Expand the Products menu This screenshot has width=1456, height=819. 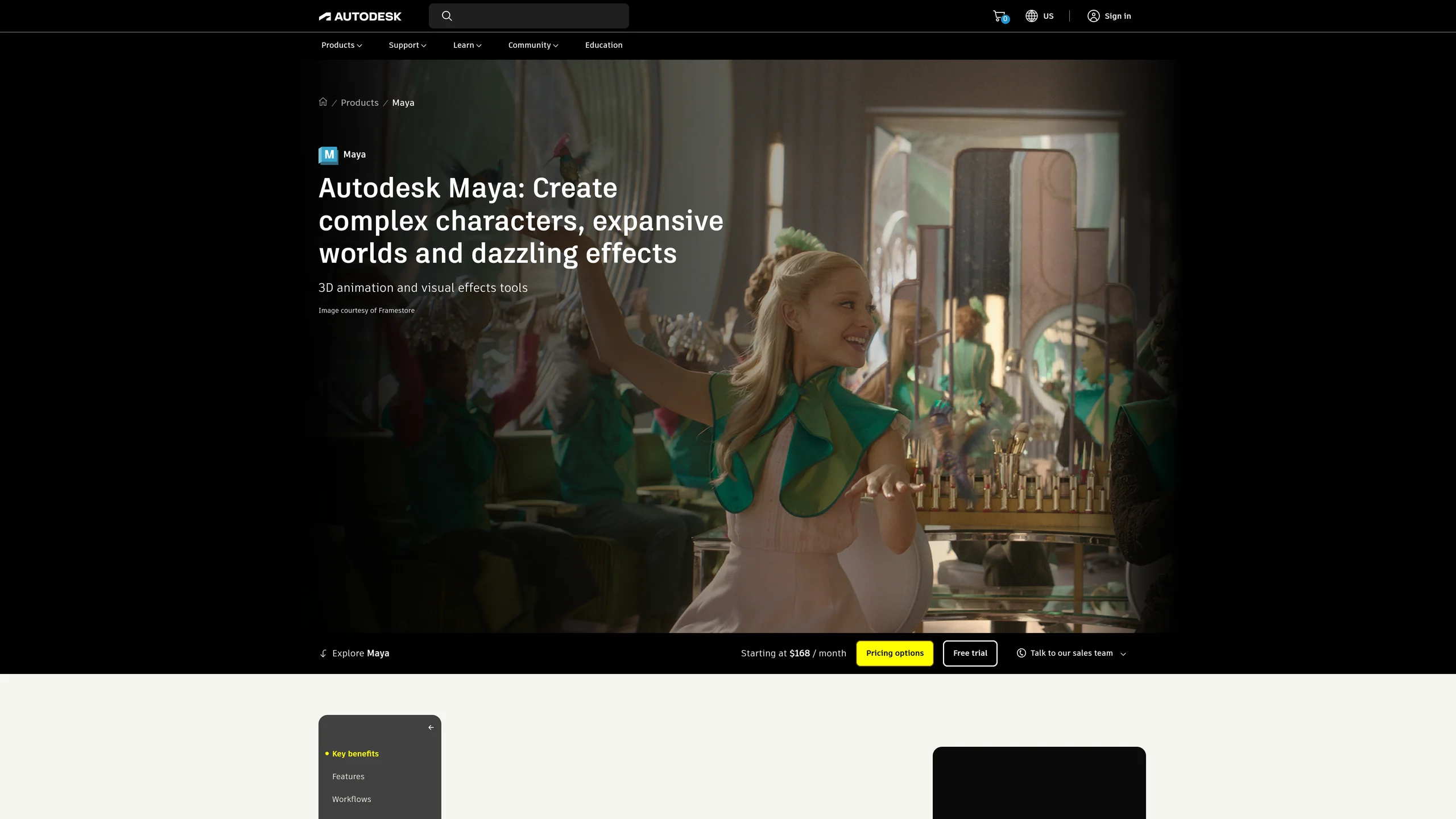[342, 45]
